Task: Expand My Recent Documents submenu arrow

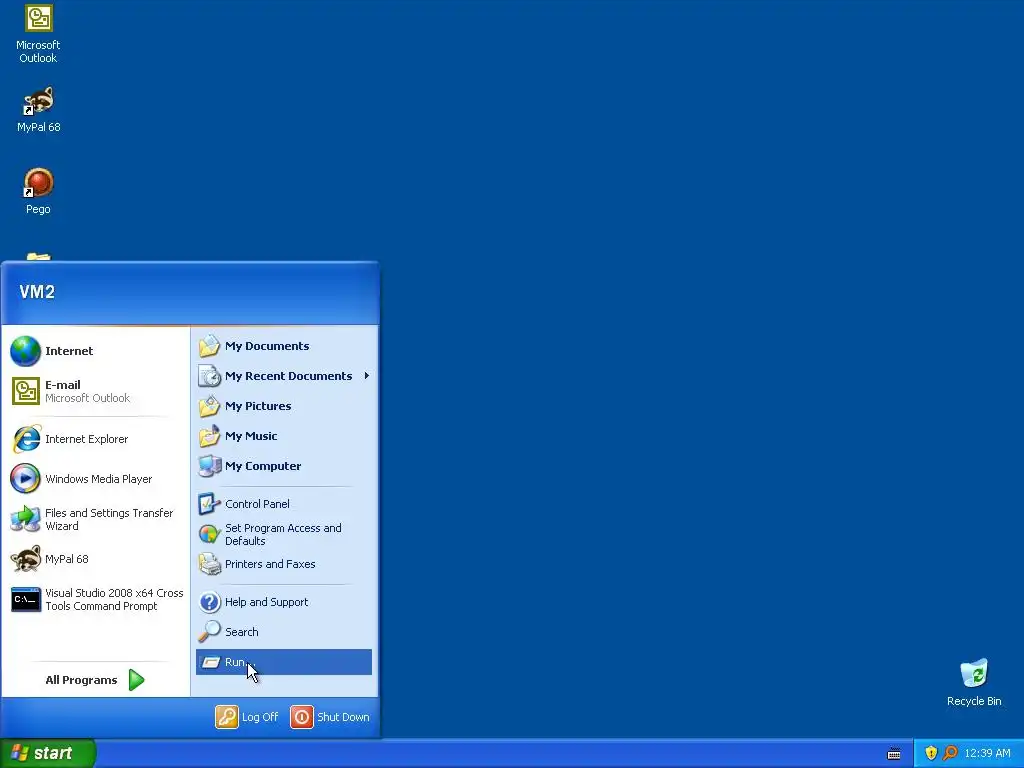Action: (x=366, y=376)
